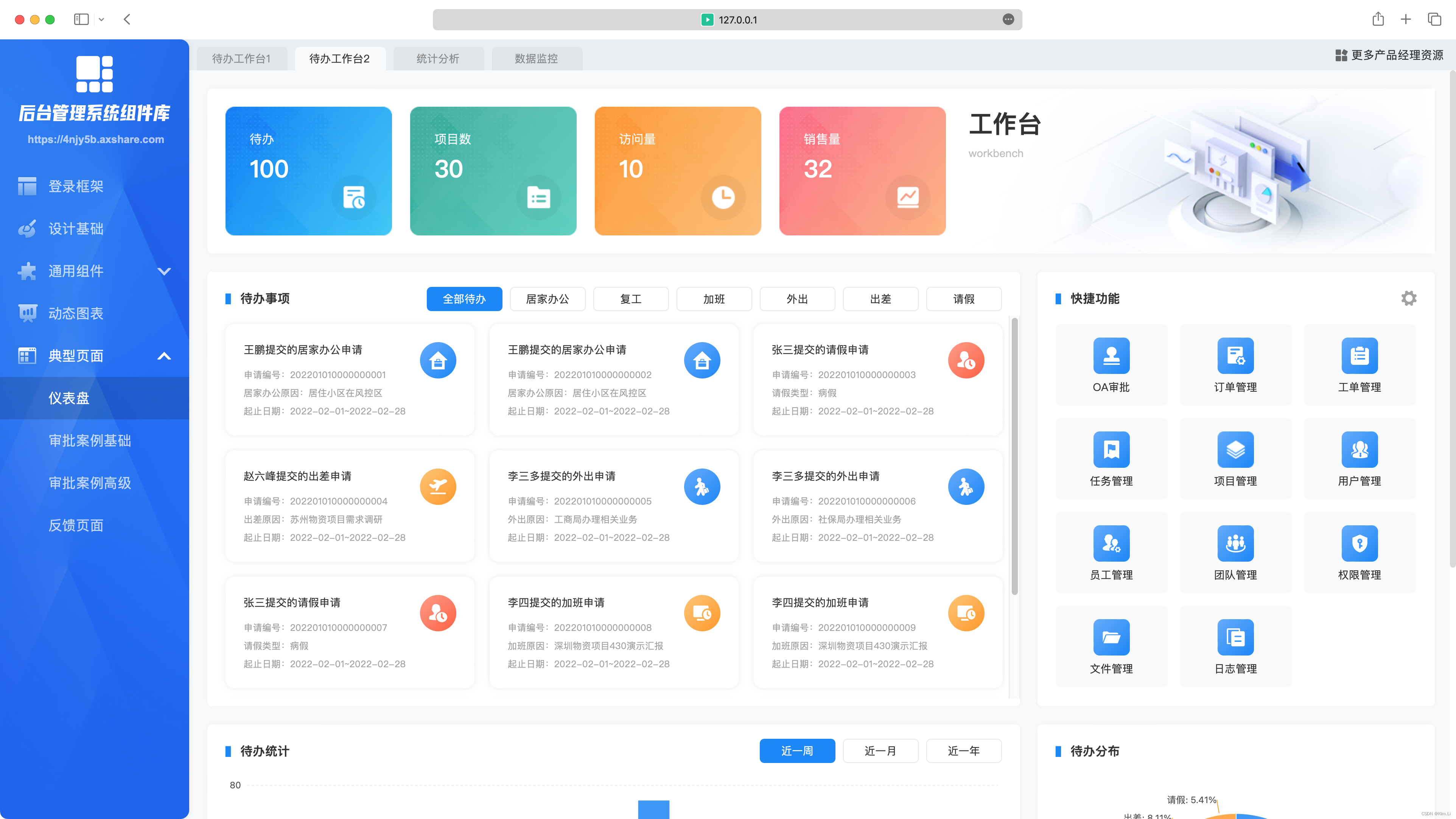Click the 项目数 card folder icon
The width and height of the screenshot is (1456, 819).
[539, 197]
